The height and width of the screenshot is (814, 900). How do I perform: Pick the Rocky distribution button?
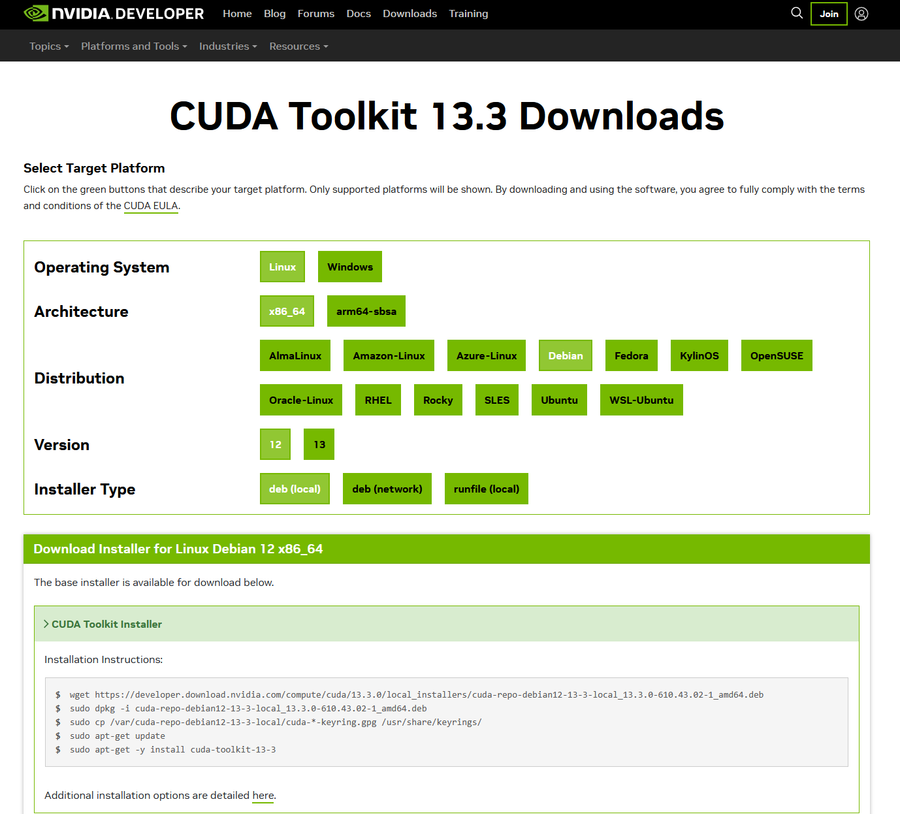(438, 400)
